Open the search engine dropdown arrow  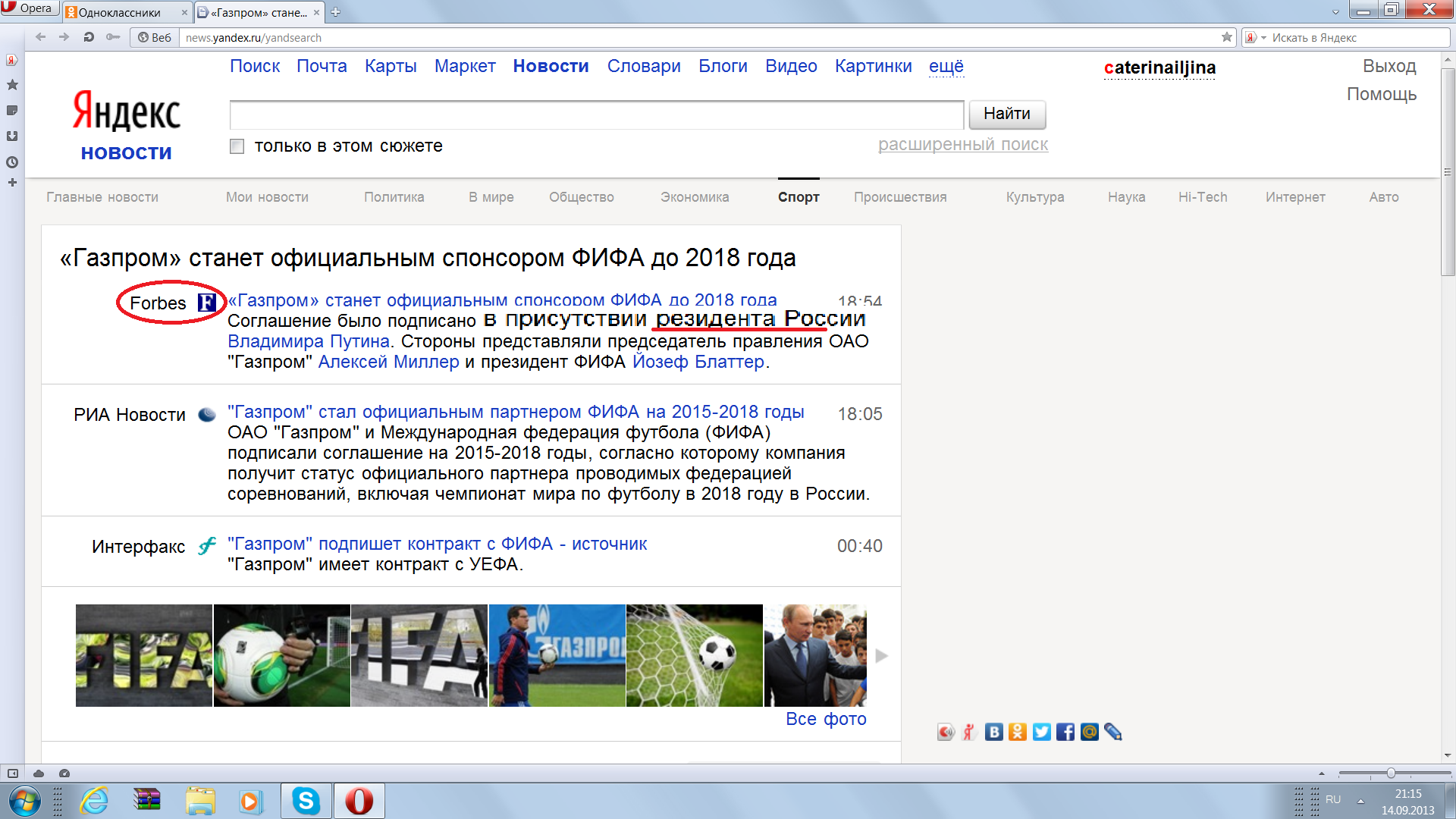coord(1263,38)
